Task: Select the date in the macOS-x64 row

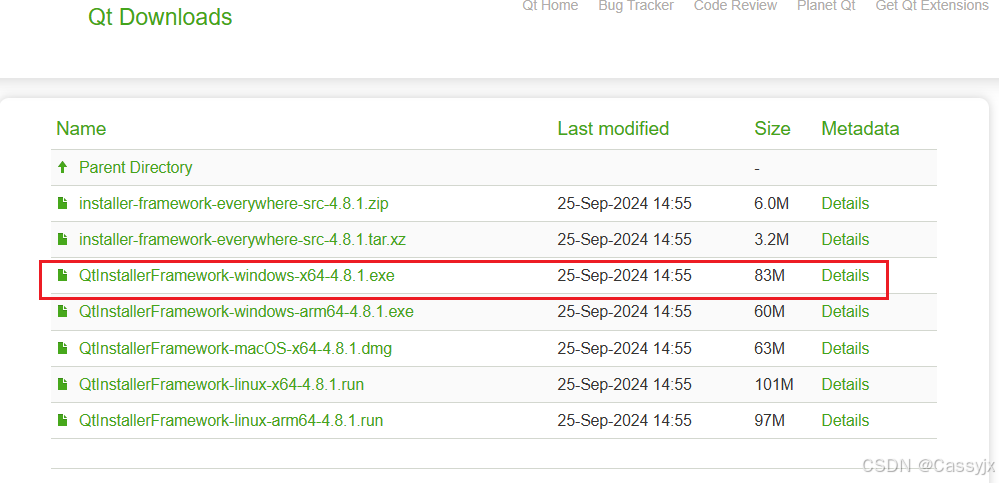Action: 624,349
